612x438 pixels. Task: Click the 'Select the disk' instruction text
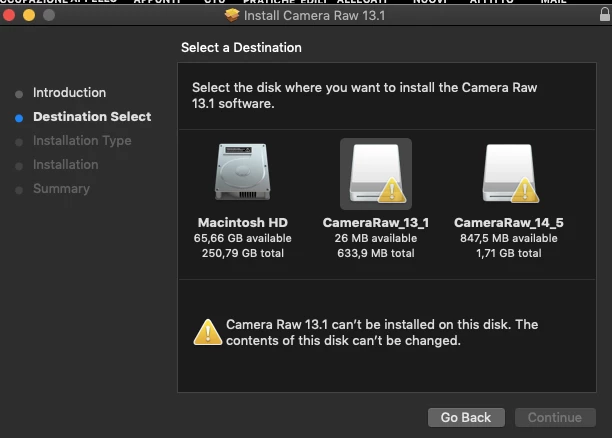(x=365, y=95)
